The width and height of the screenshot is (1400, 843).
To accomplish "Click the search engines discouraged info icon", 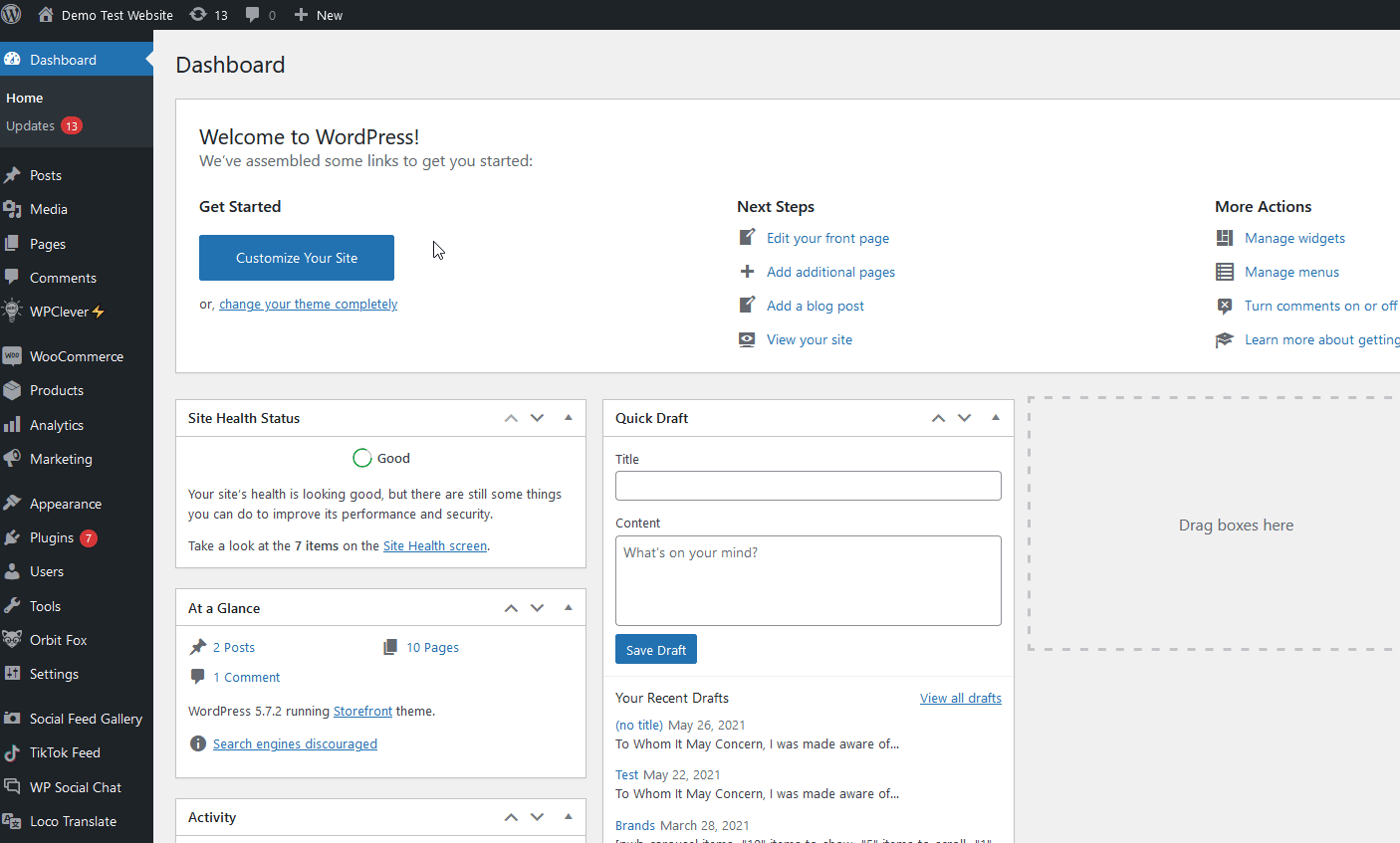I will click(x=197, y=743).
